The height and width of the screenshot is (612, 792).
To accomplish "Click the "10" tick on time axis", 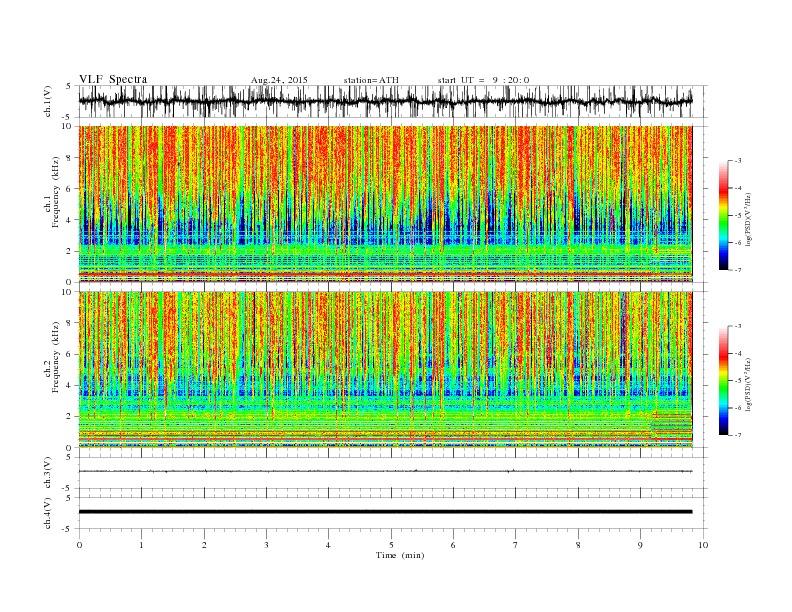I will coord(703,545).
